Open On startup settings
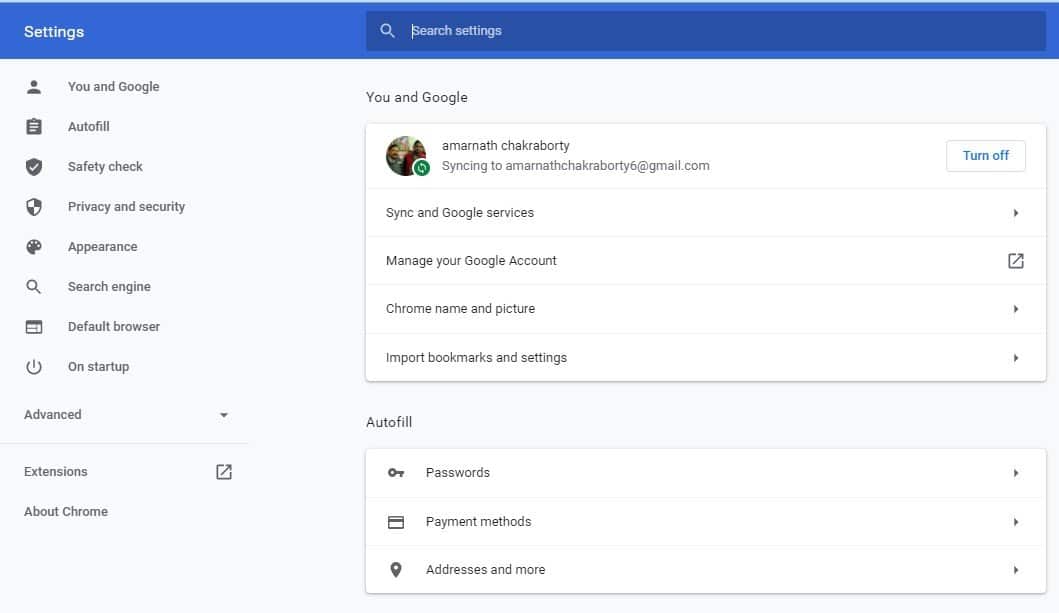1059x613 pixels. (x=99, y=367)
